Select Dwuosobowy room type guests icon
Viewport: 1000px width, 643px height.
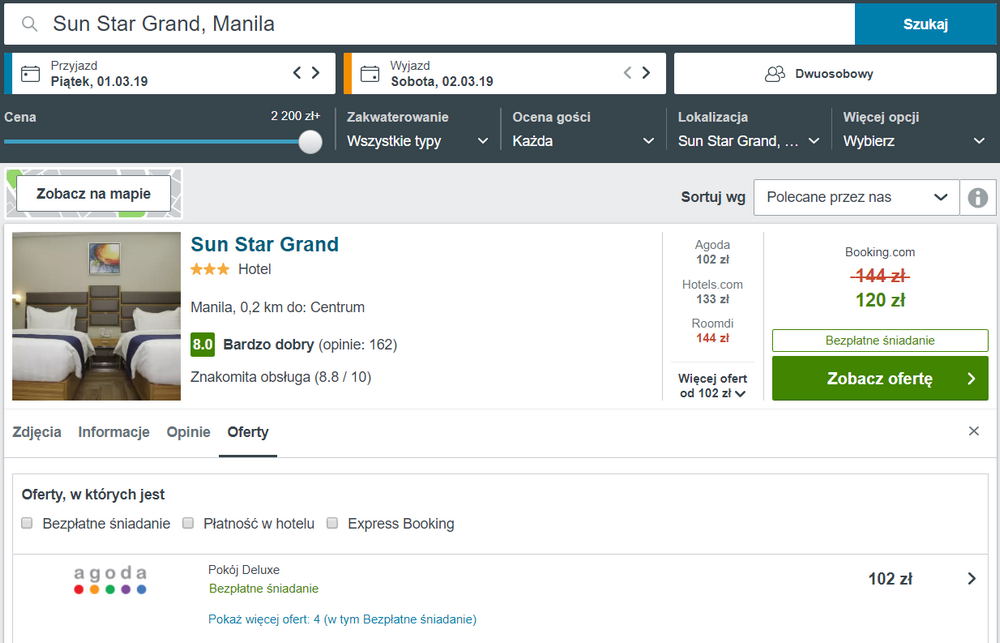(x=775, y=74)
